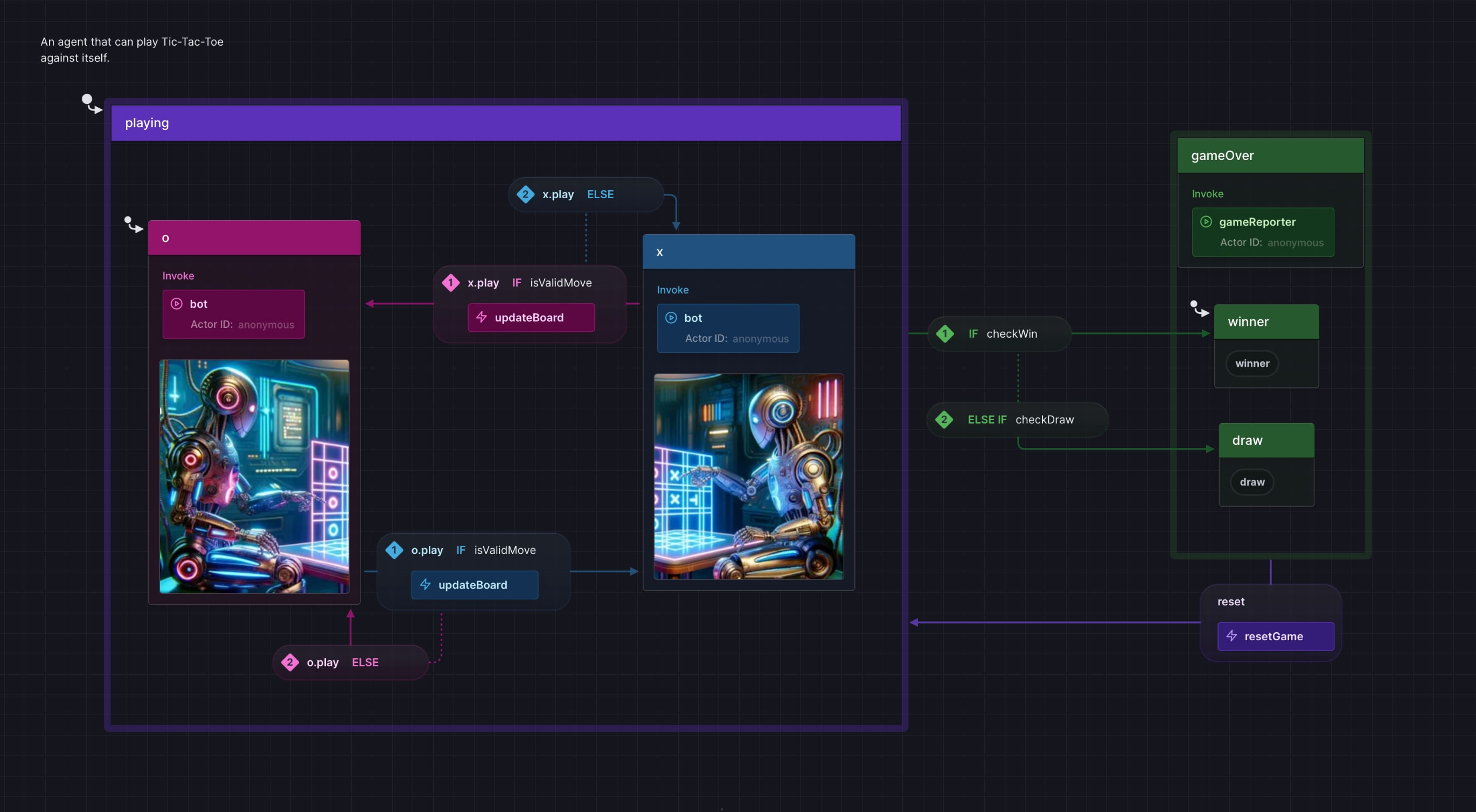Image resolution: width=1476 pixels, height=812 pixels.
Task: Click the winner tag pill
Action: click(1252, 363)
